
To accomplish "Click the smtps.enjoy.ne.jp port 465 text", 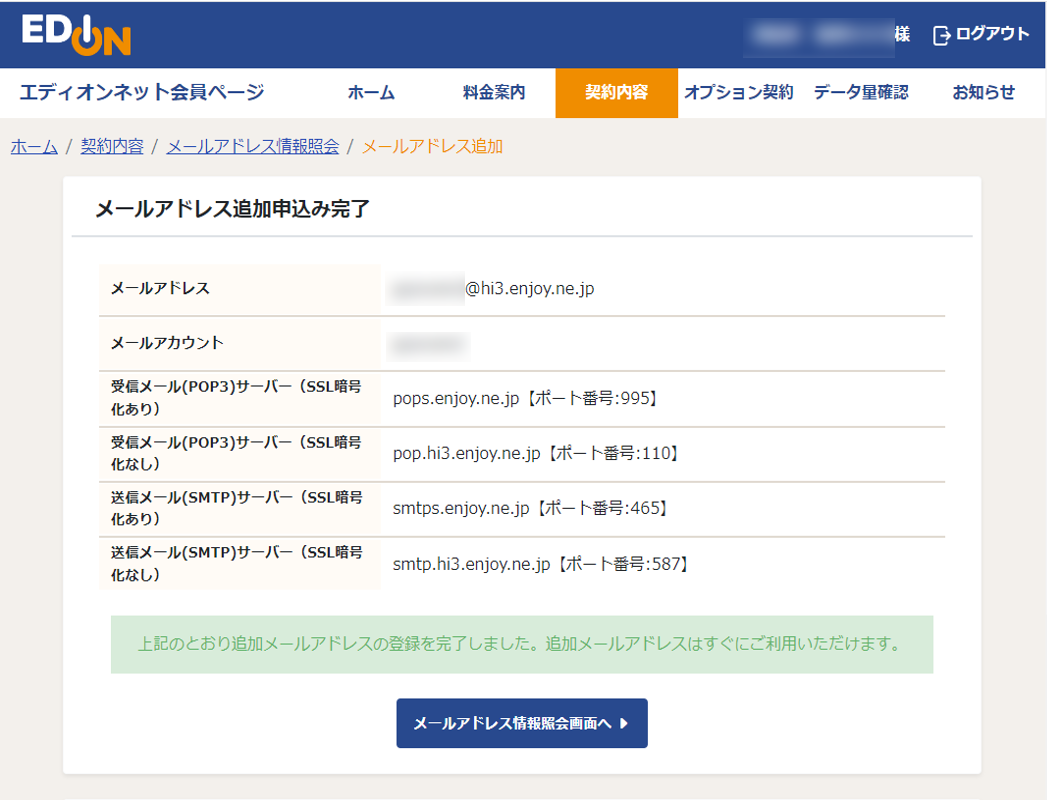I will [x=531, y=508].
